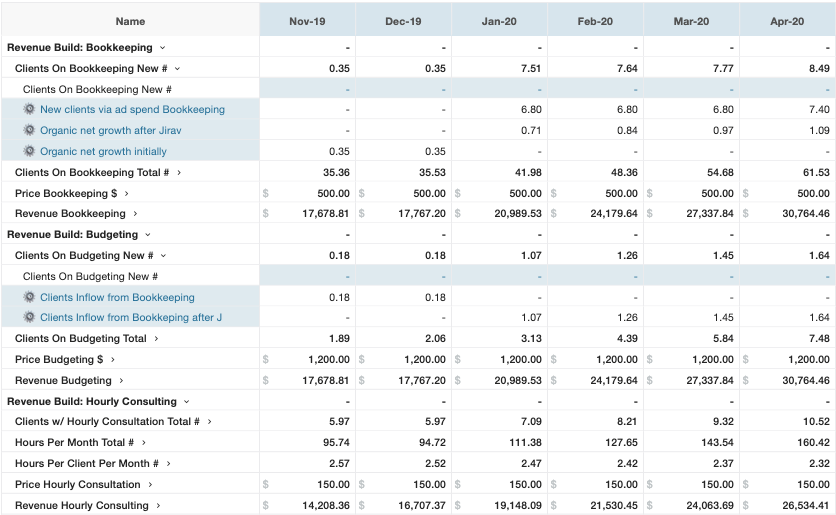Expand Hours Per Client Per Month # row

169,464
